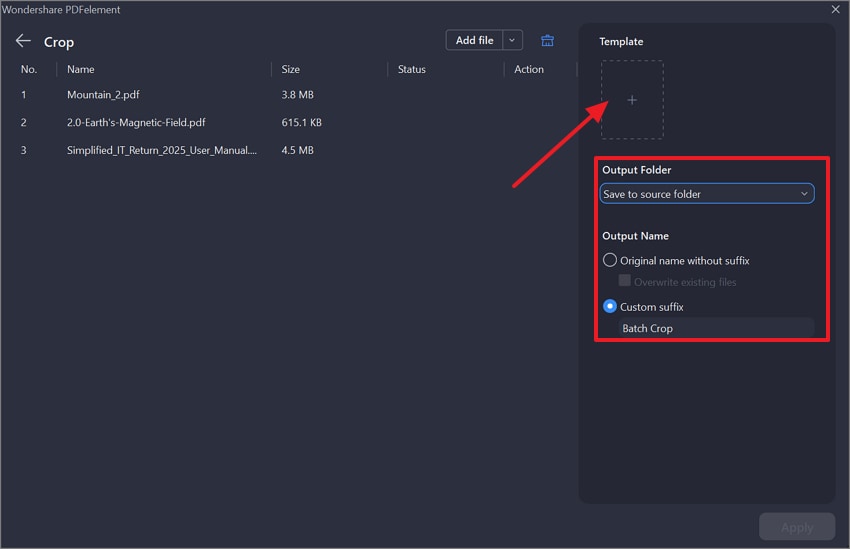850x549 pixels.
Task: Click the Output Name label
Action: (635, 236)
